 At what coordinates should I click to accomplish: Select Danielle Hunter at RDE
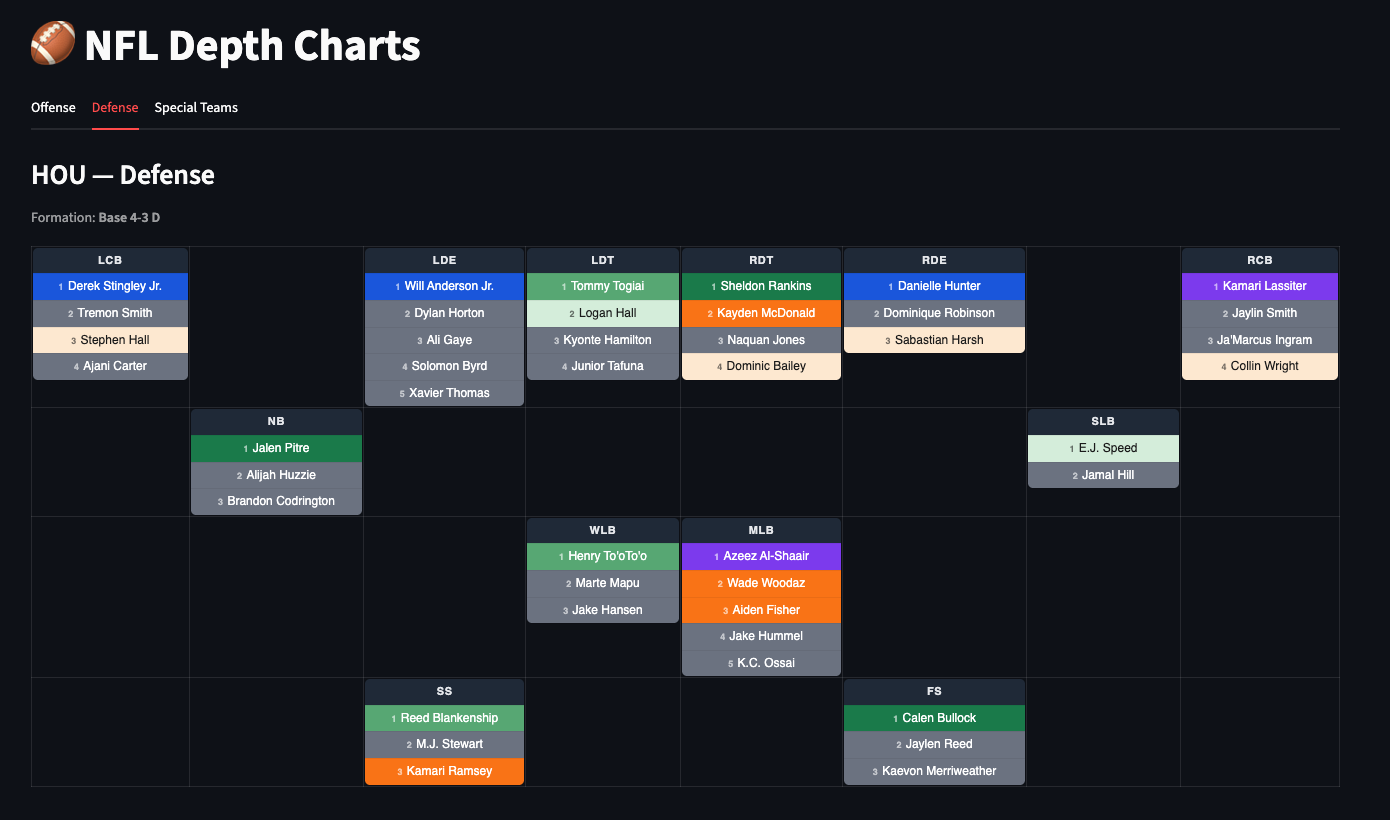934,286
